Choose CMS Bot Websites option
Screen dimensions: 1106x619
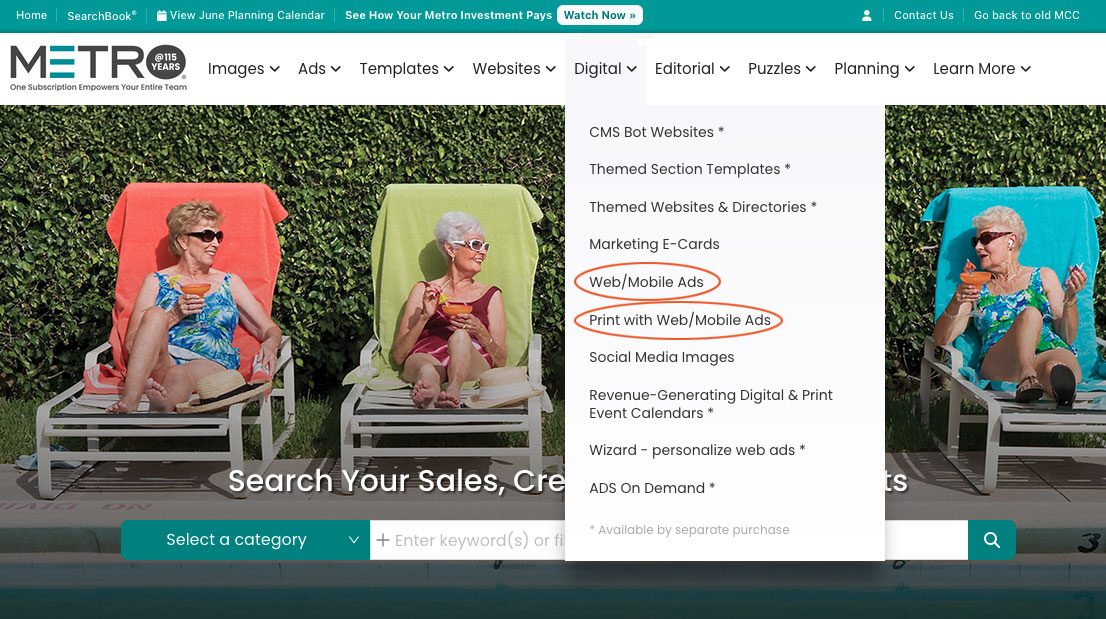point(656,132)
